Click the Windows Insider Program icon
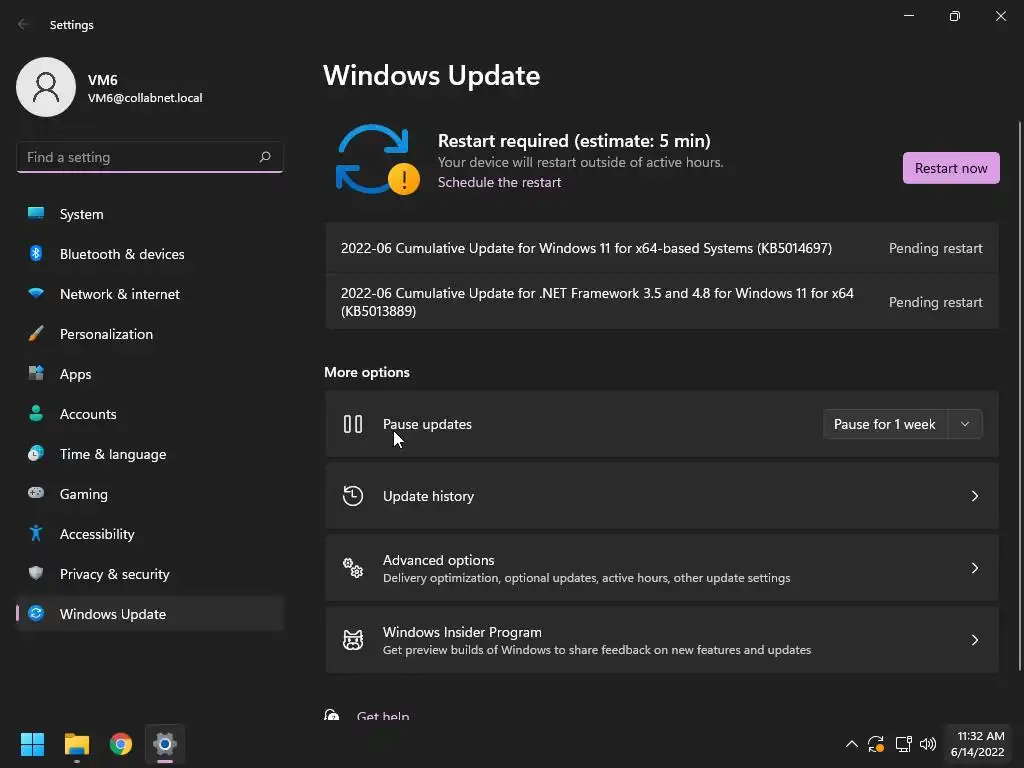 click(353, 640)
